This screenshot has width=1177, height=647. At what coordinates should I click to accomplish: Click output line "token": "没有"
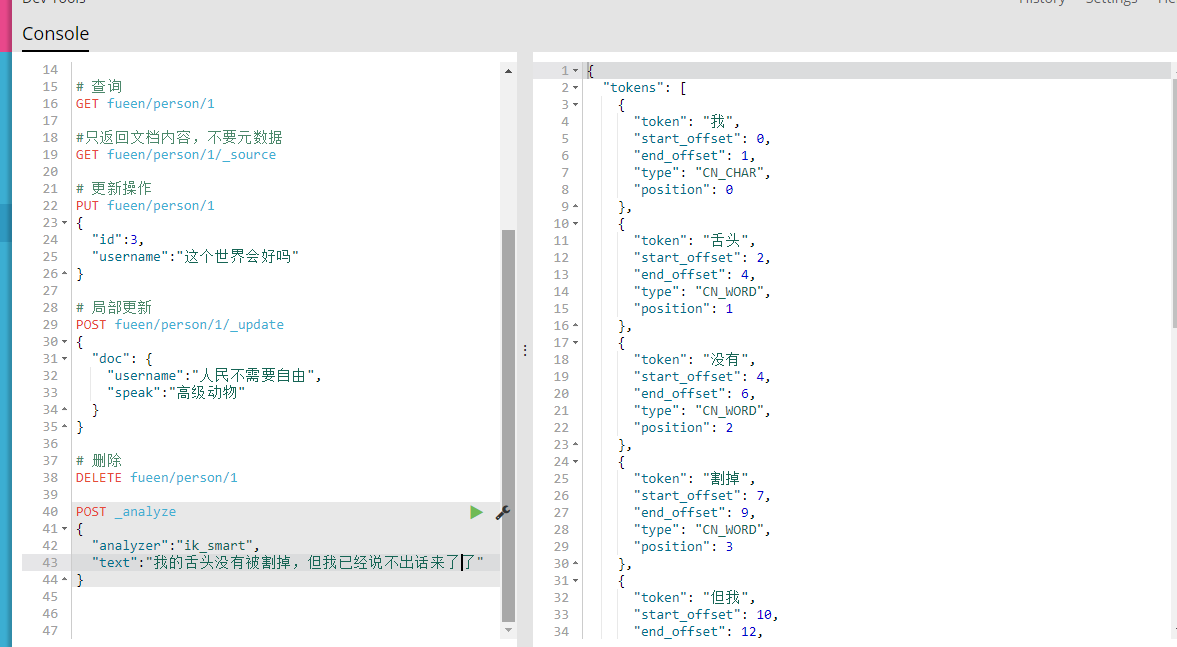pos(694,360)
